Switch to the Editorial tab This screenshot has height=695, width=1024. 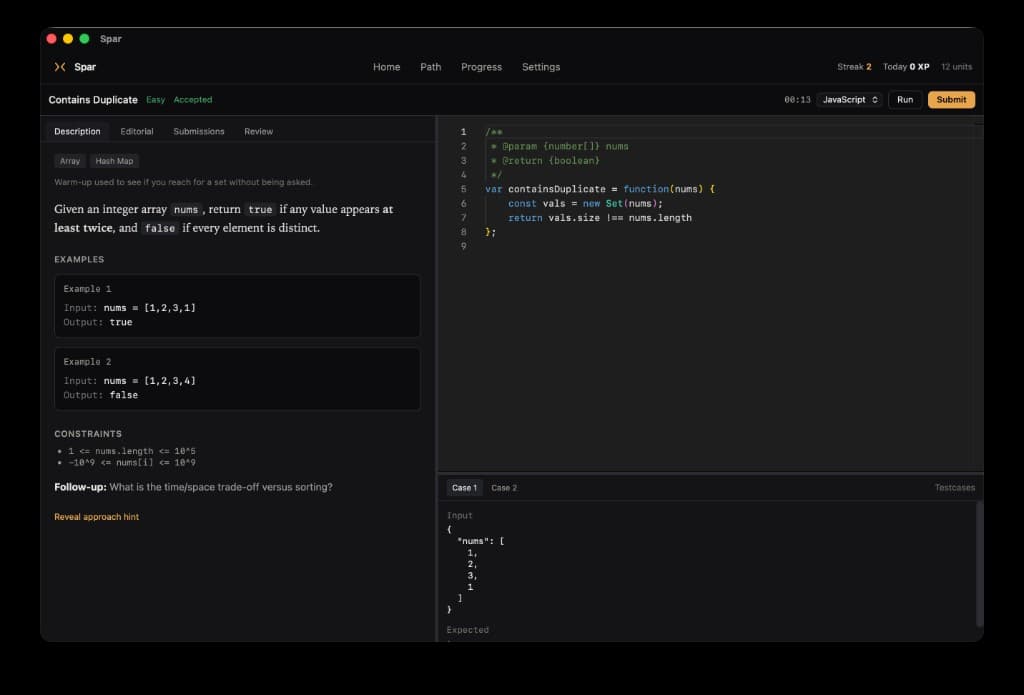coord(136,131)
